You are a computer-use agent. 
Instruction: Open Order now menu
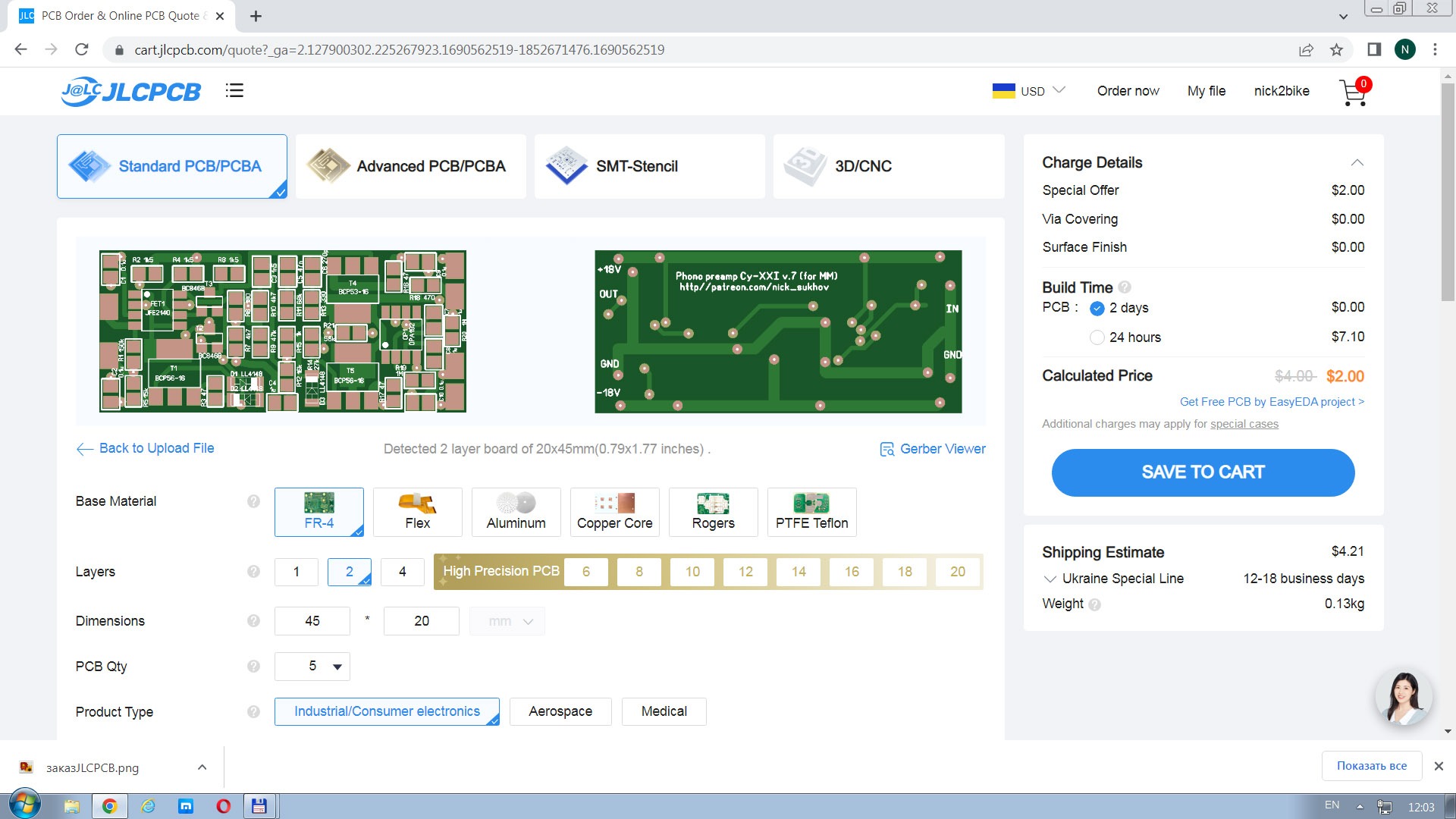[1128, 91]
